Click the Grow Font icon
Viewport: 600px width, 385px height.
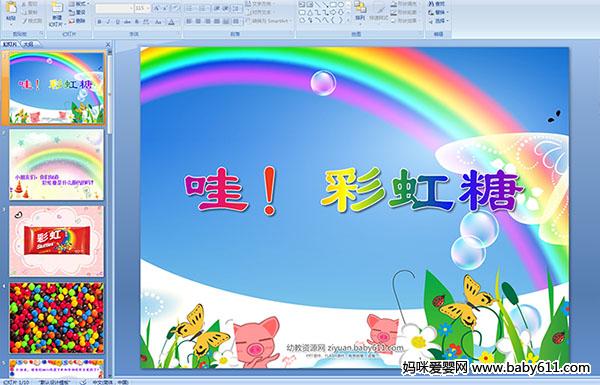coord(157,8)
